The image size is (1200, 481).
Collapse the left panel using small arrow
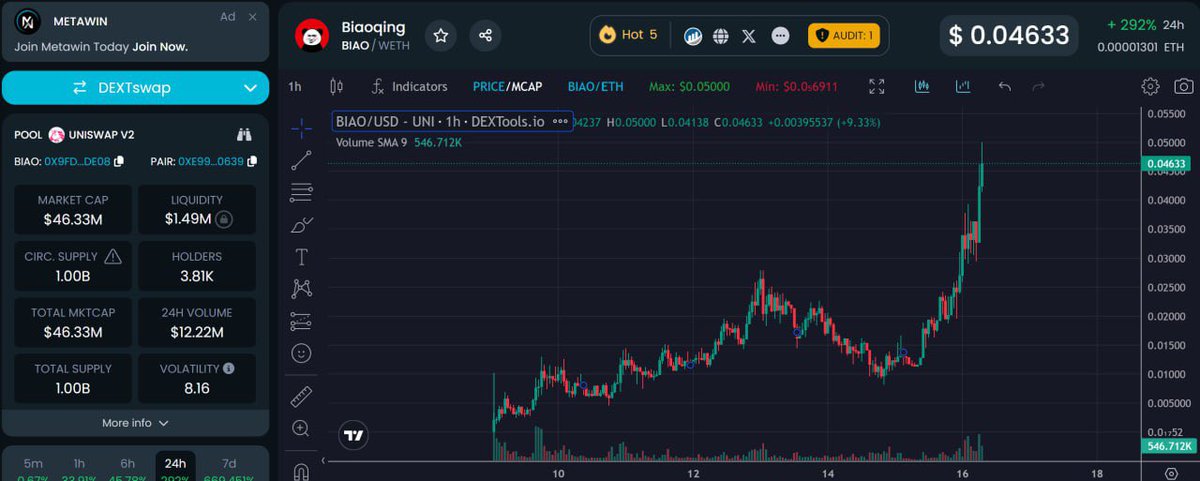(x=322, y=461)
